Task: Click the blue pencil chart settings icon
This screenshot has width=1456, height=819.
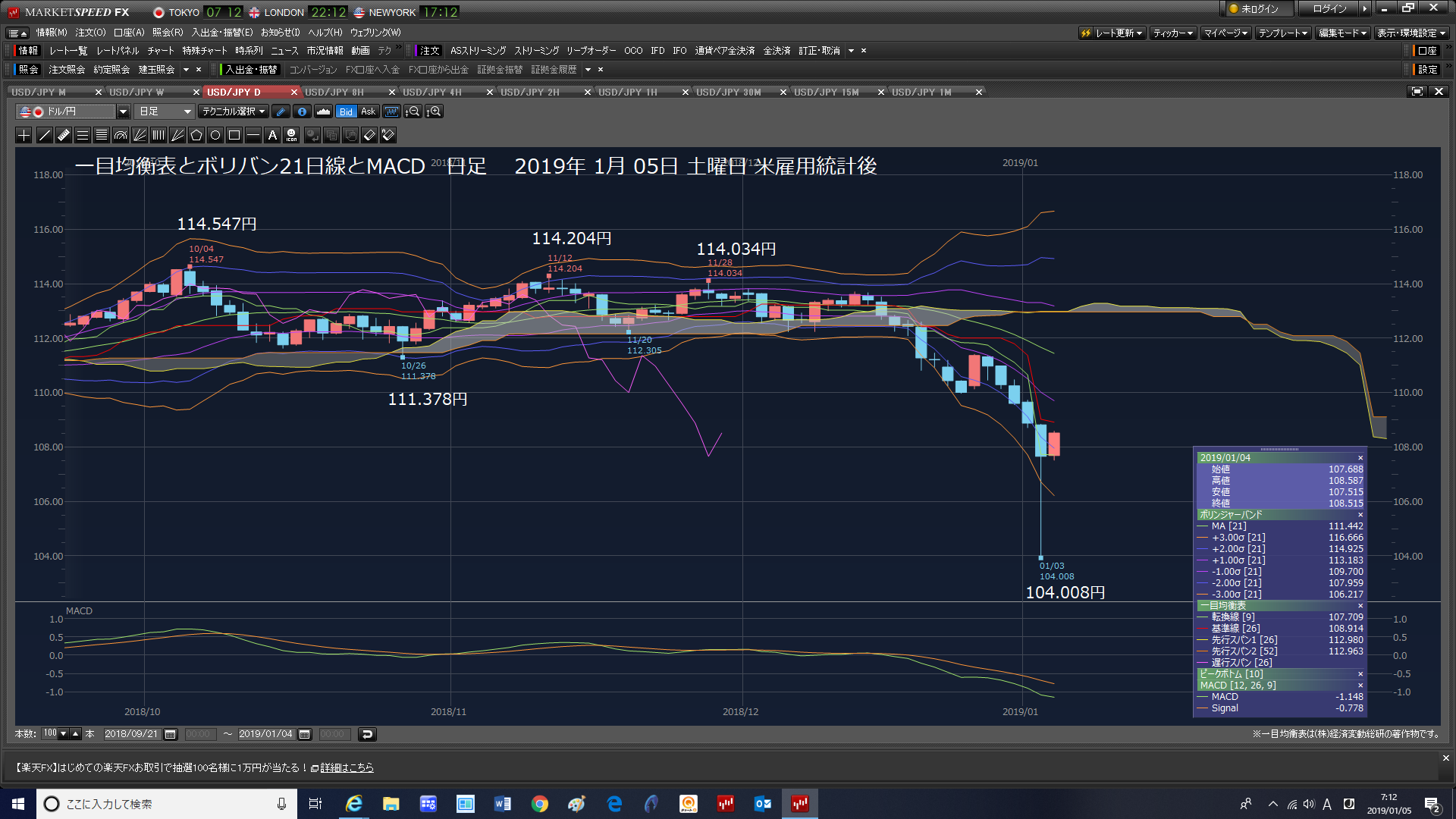Action: point(281,111)
